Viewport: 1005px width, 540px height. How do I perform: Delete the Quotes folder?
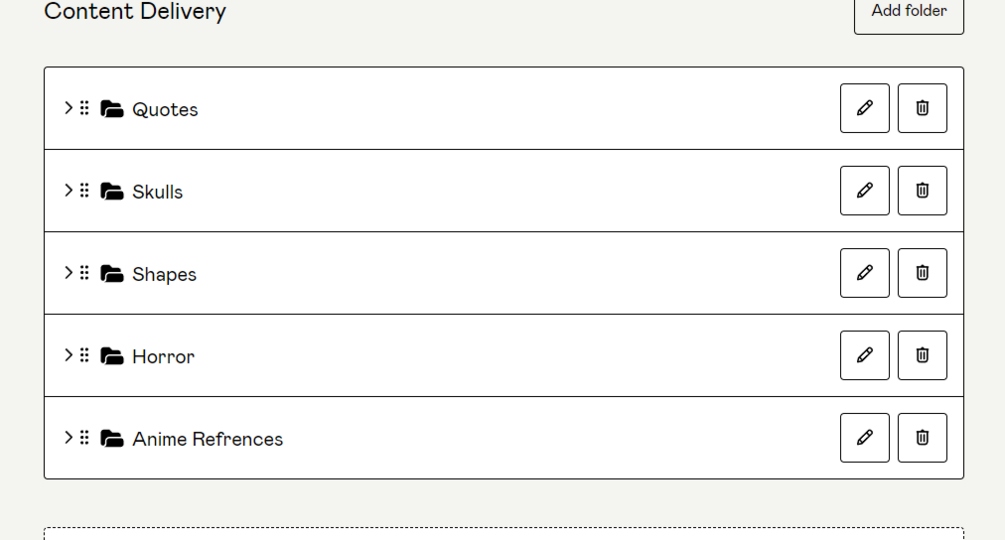922,108
